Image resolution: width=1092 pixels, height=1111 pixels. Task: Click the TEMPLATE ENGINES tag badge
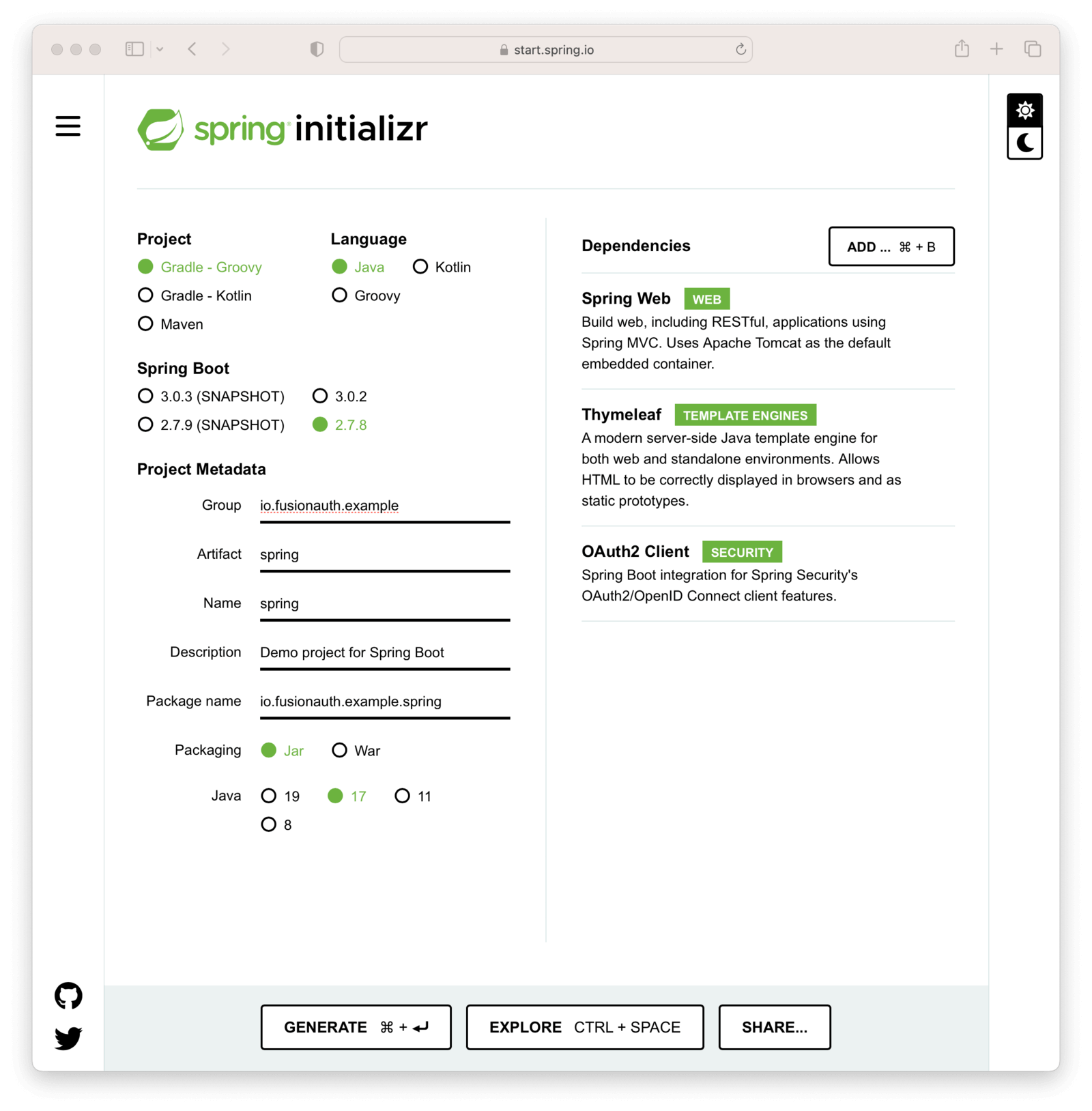click(745, 415)
